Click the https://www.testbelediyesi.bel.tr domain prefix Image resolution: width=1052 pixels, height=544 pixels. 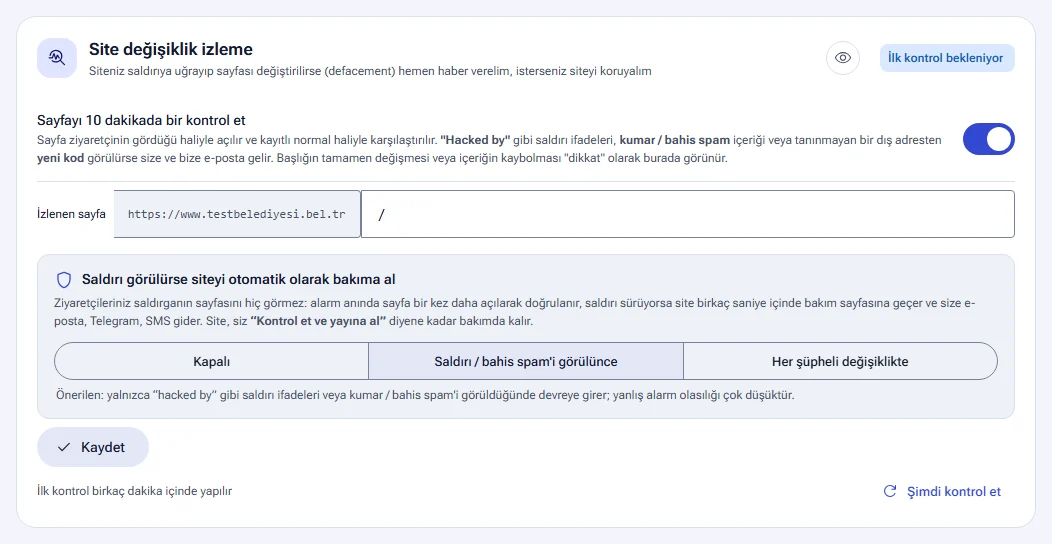click(x=237, y=215)
